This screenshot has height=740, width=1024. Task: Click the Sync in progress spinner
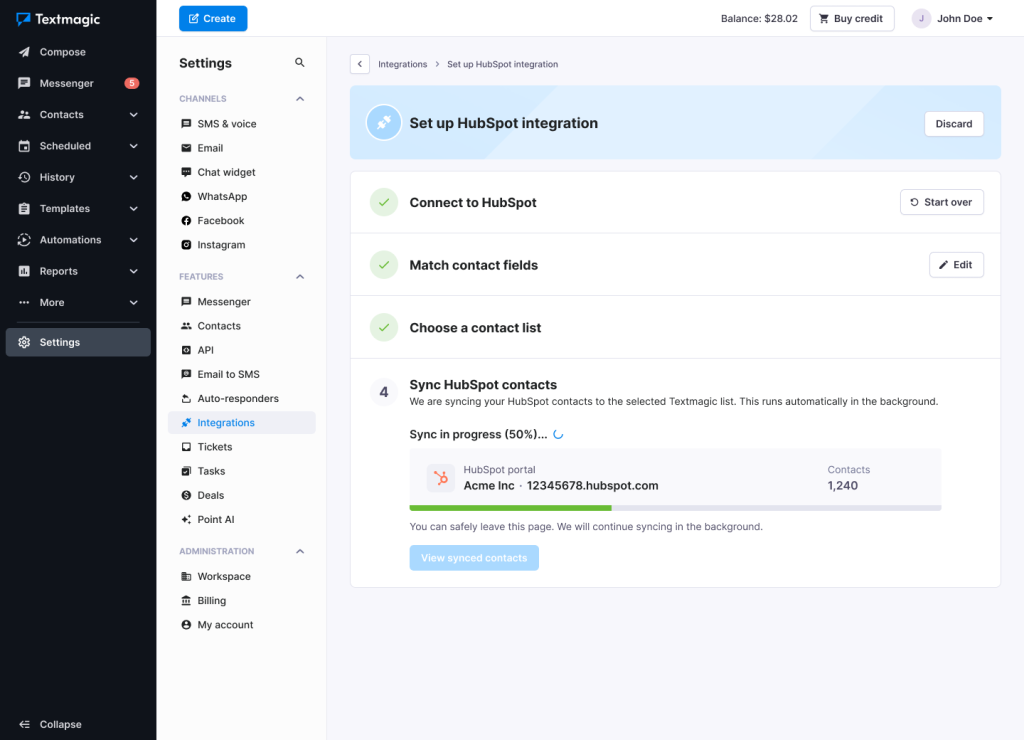pos(558,434)
